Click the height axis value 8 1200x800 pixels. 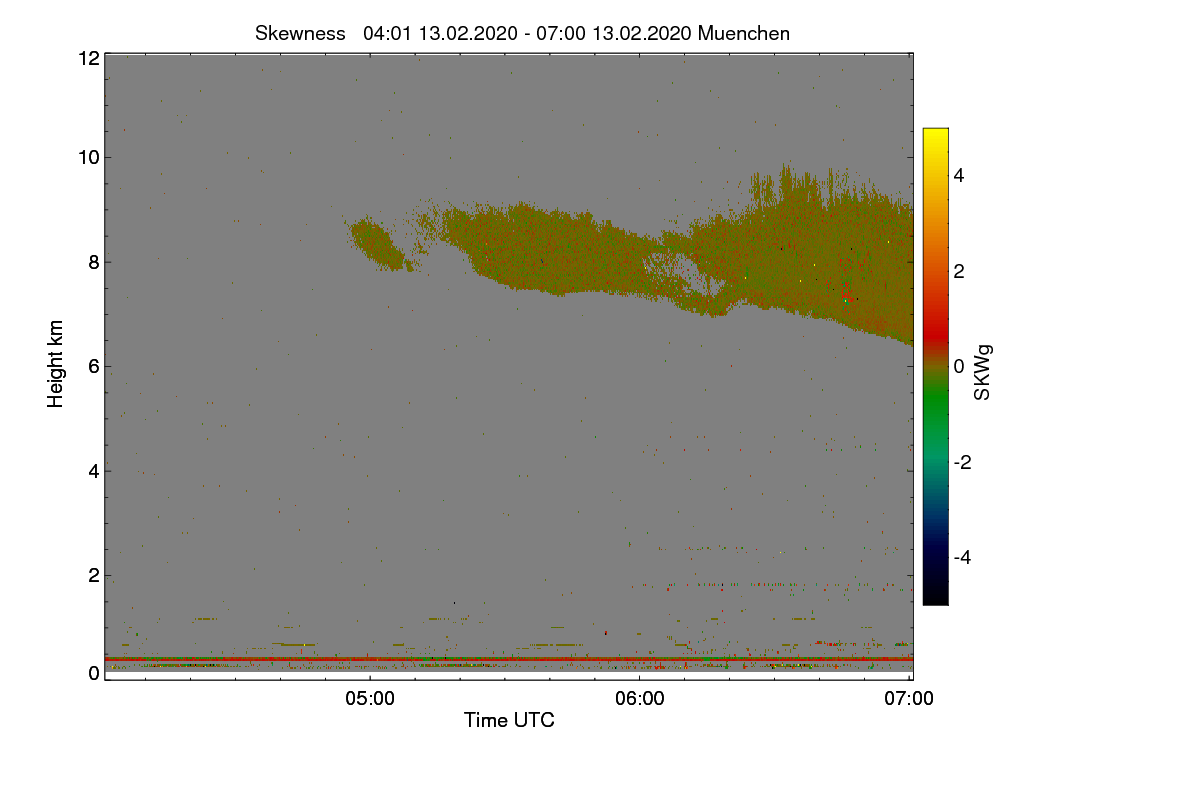point(93,262)
